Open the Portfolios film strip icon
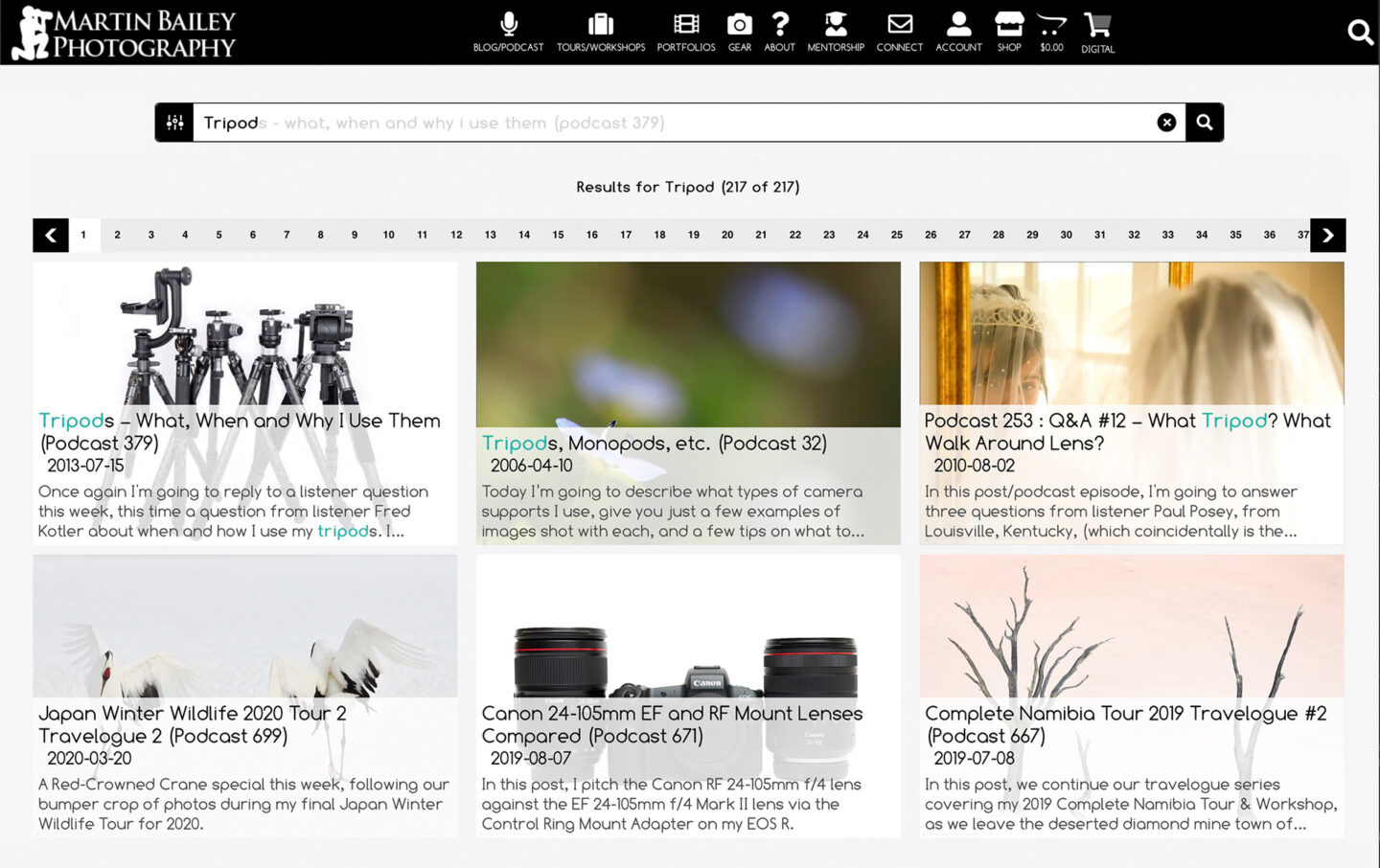1380x868 pixels. pyautogui.click(x=685, y=25)
